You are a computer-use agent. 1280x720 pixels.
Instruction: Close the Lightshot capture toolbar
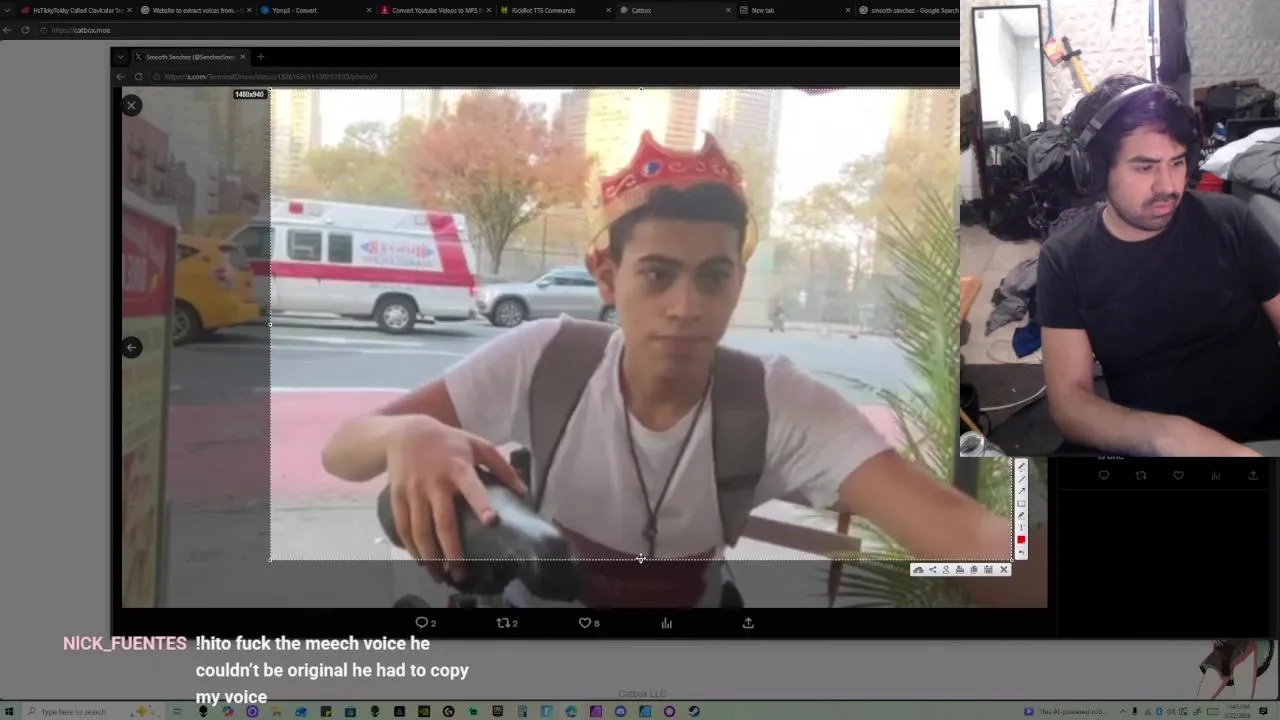(1004, 570)
